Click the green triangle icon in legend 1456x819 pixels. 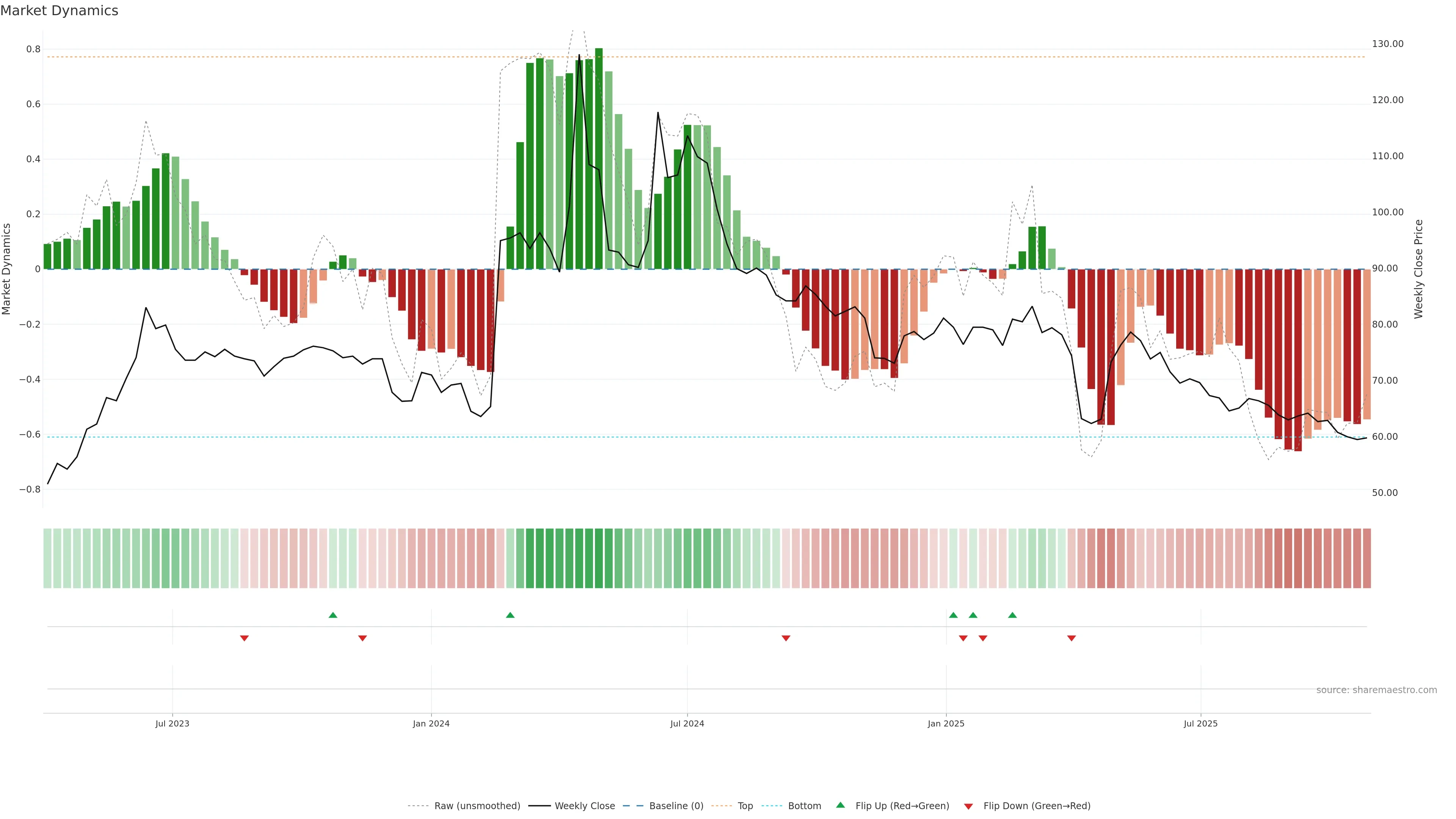(x=841, y=805)
